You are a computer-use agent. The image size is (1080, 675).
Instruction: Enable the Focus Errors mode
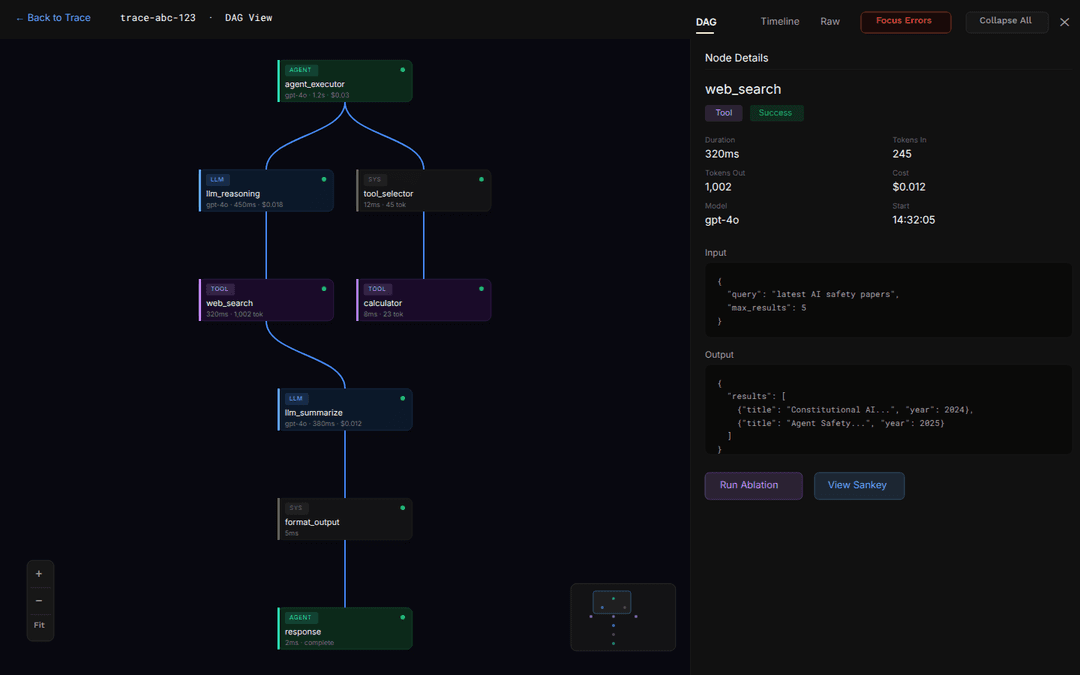coord(905,20)
